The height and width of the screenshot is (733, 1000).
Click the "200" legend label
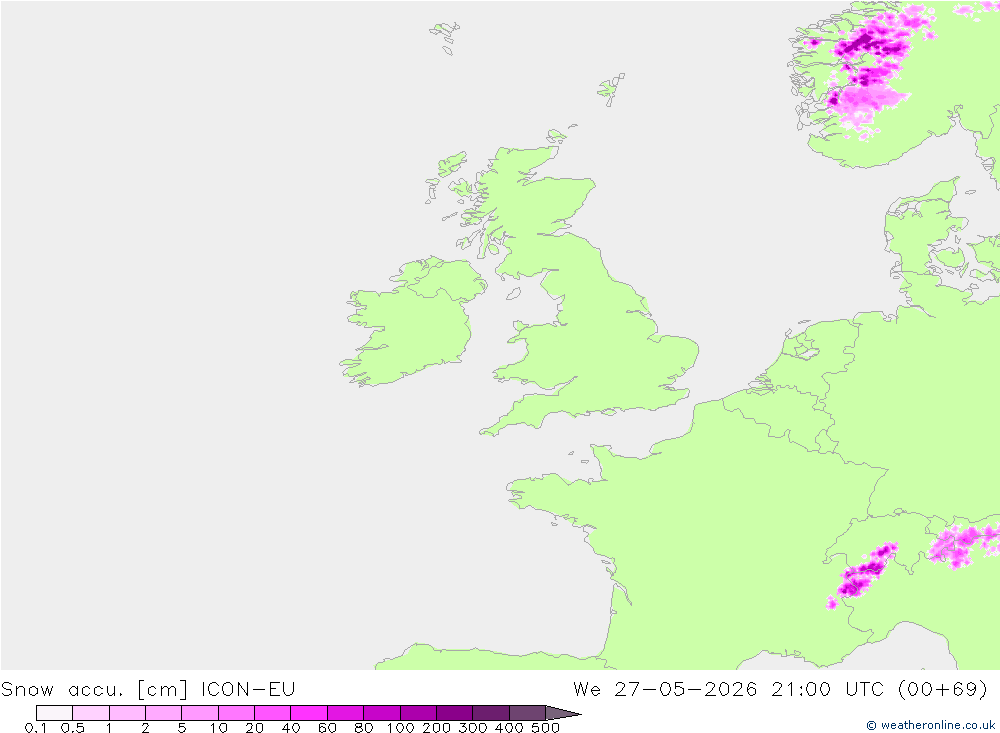(437, 728)
